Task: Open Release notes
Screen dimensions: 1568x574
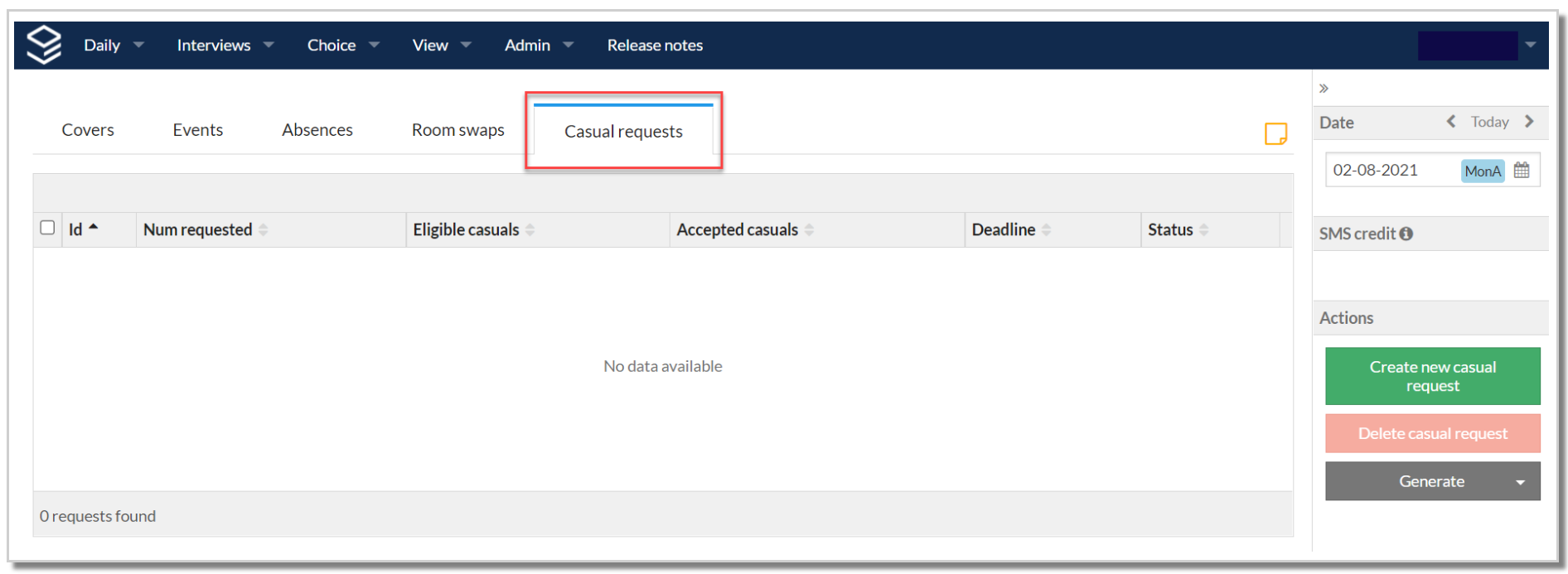Action: coord(655,45)
